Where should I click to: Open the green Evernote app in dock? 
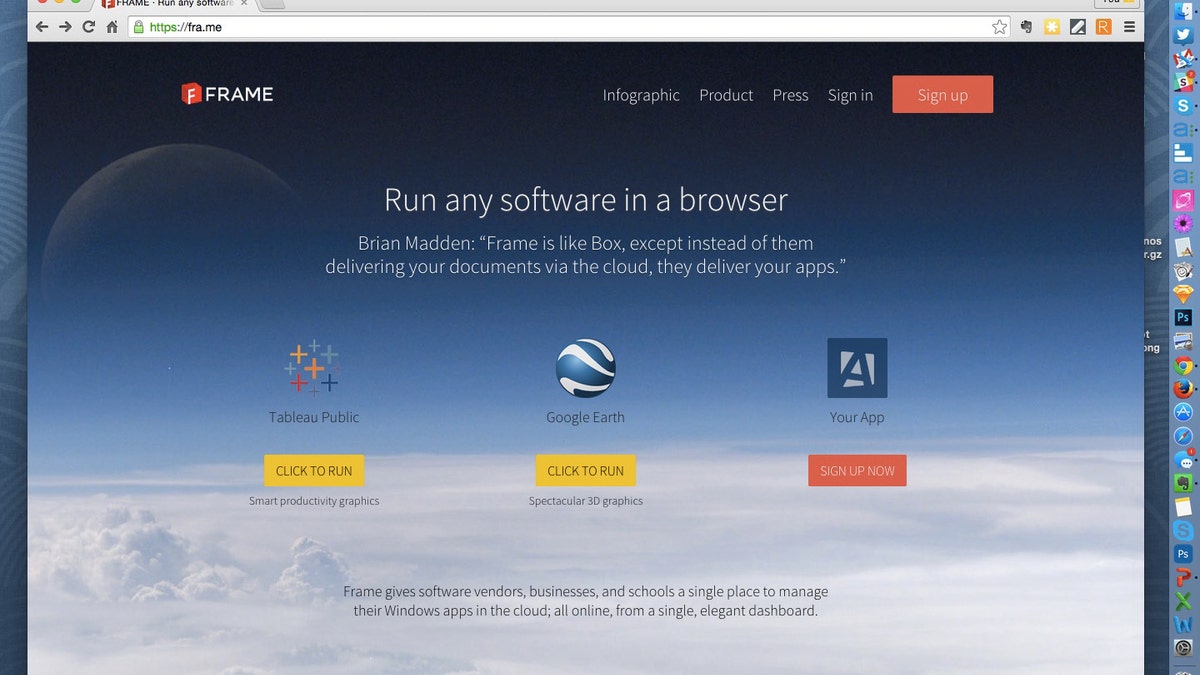tap(1183, 483)
